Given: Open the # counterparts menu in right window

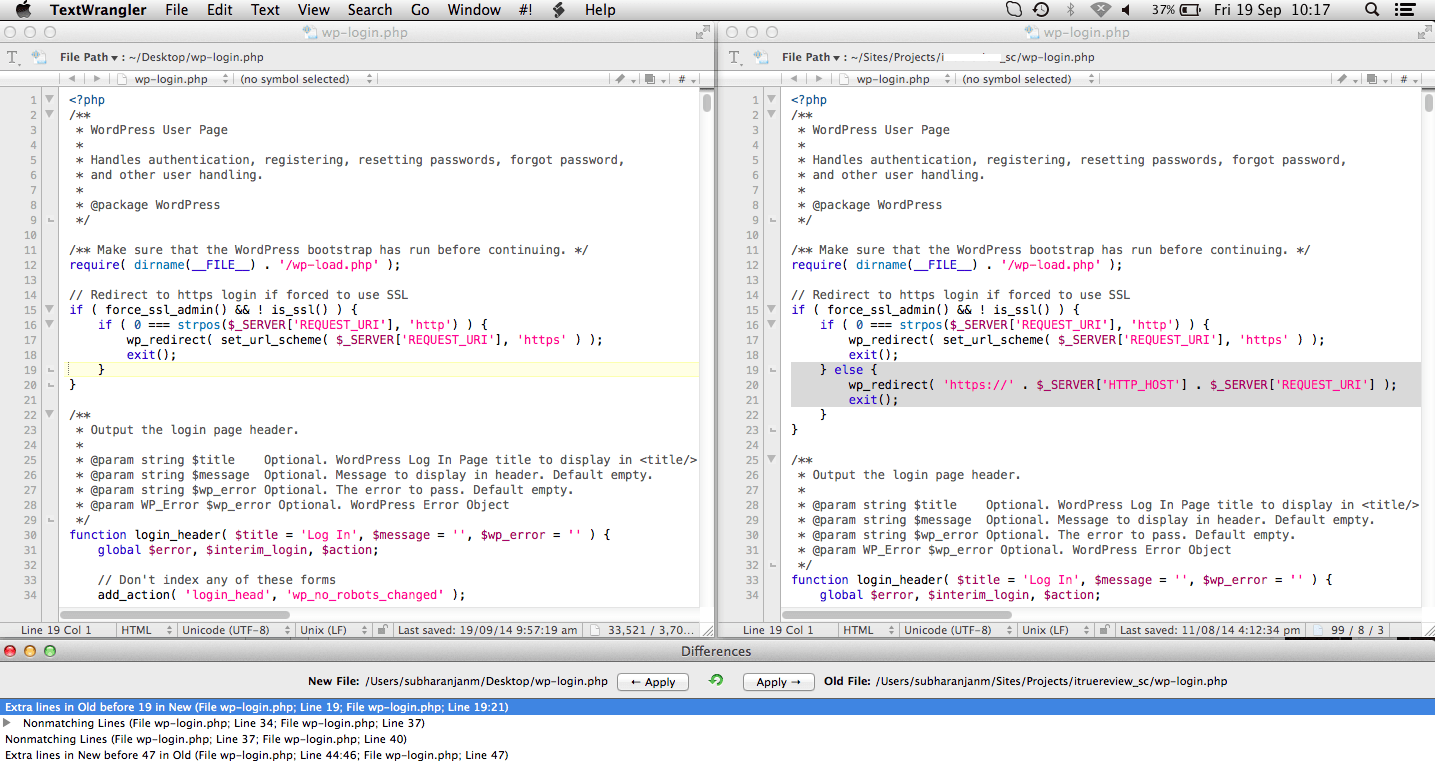Looking at the screenshot, I should 1408,79.
